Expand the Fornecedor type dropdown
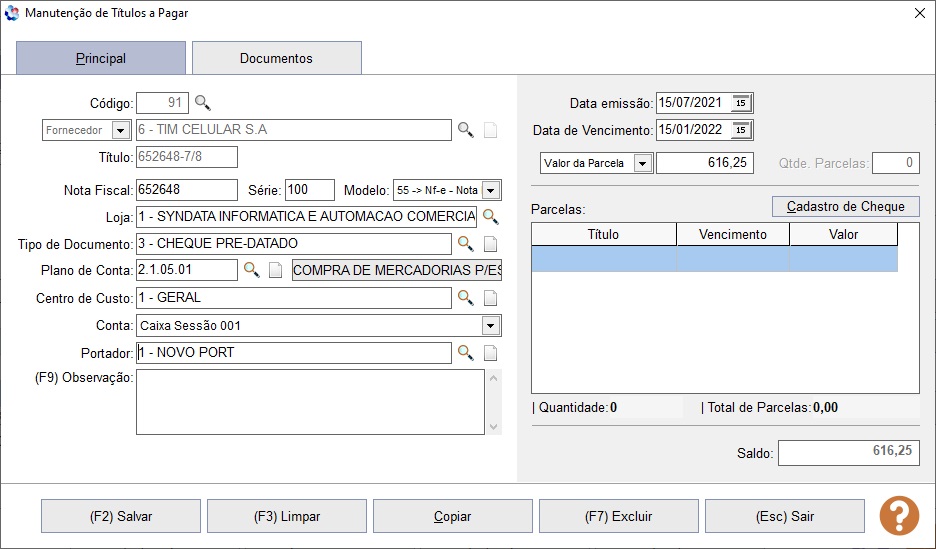 tap(121, 130)
